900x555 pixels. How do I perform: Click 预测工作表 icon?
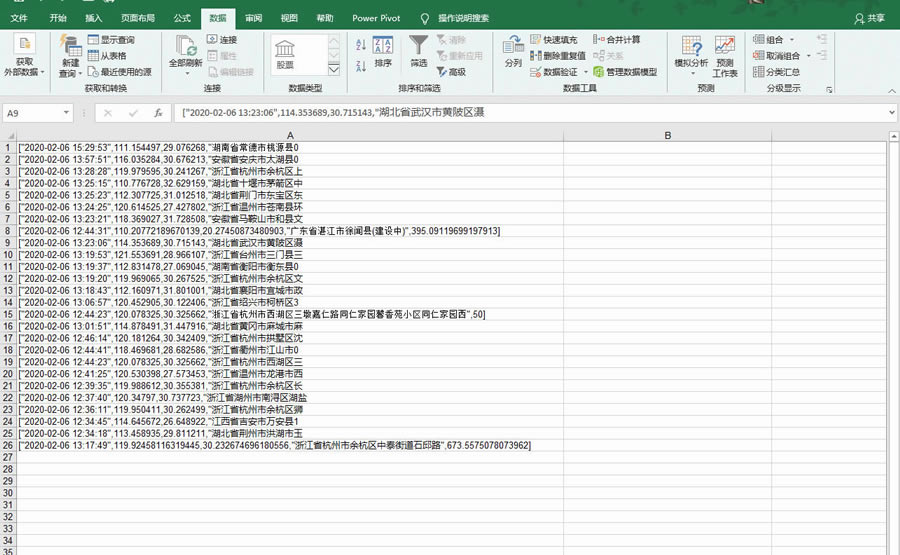725,56
